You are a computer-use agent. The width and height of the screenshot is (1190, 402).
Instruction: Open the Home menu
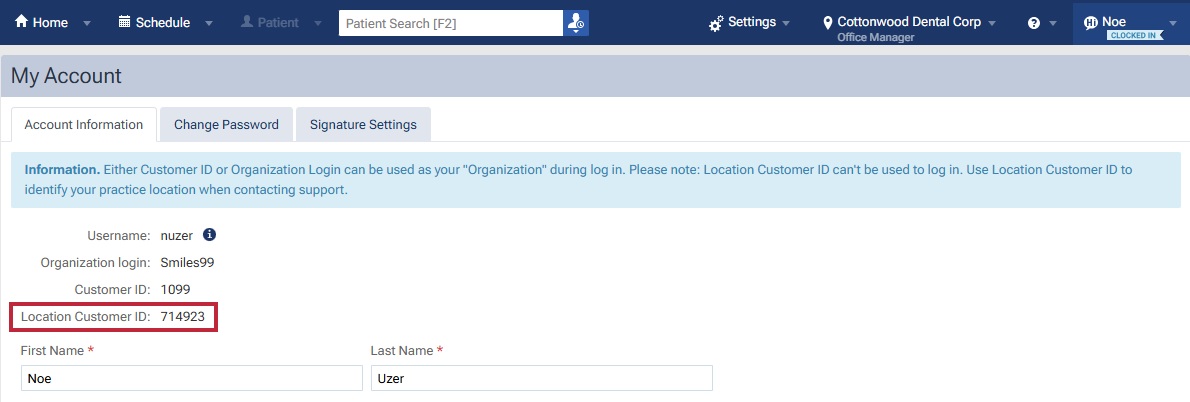pos(51,22)
